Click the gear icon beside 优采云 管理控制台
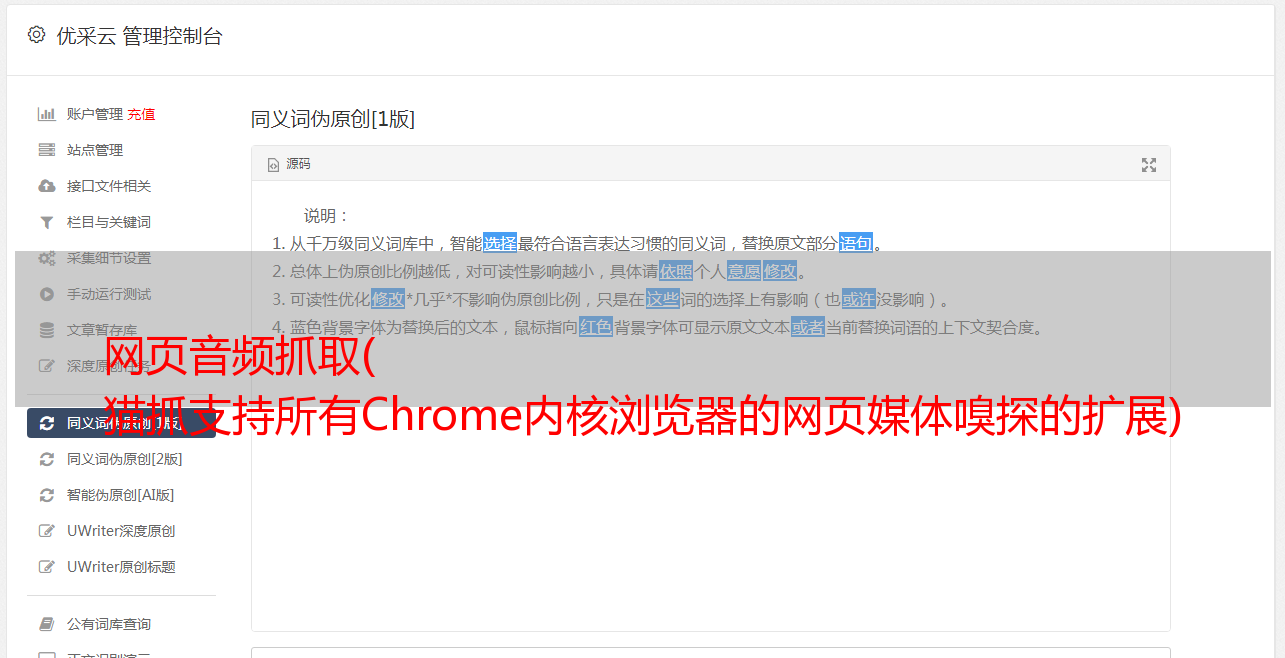The height and width of the screenshot is (658, 1285). pos(37,35)
